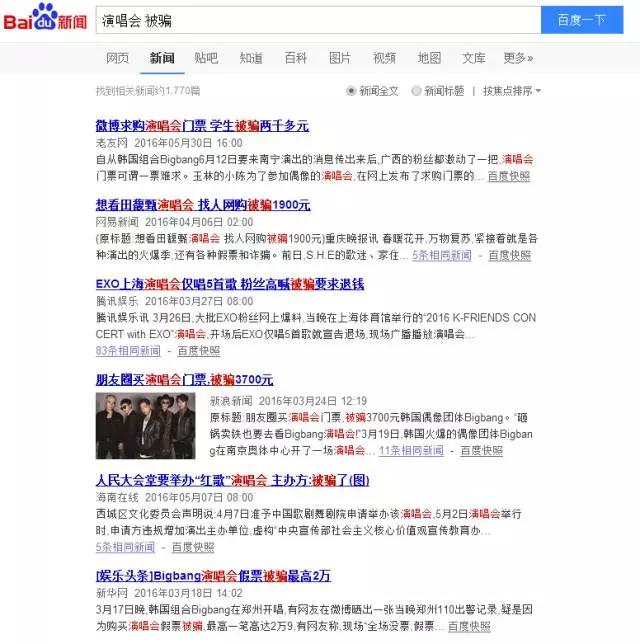Open 百度快照 for the 新浪新闻 result
640x644 pixels.
(x=481, y=451)
